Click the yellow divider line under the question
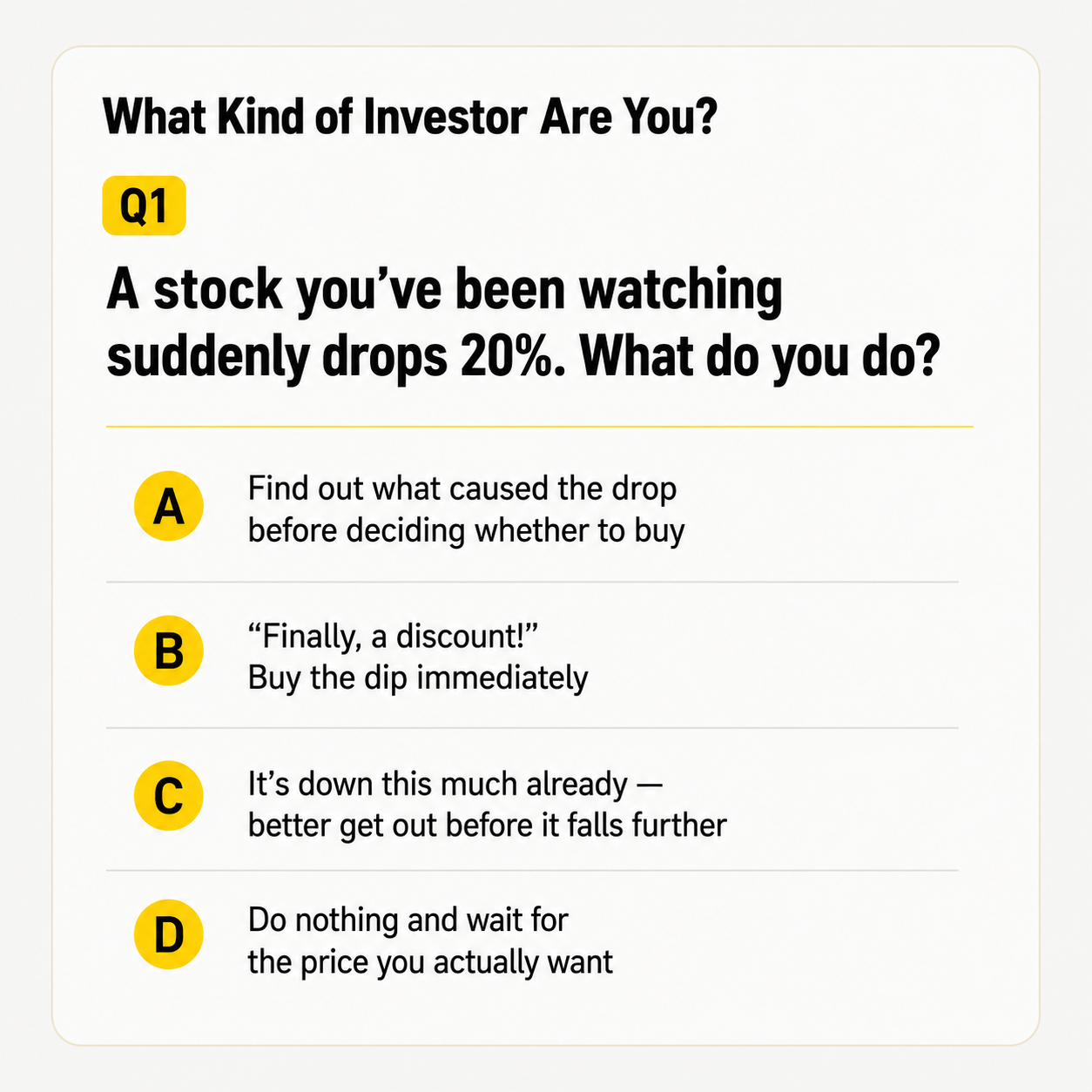 (x=540, y=427)
